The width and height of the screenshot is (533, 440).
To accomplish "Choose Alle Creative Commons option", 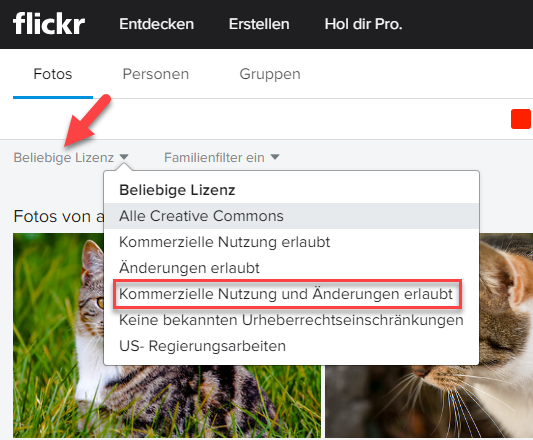I will (x=291, y=216).
